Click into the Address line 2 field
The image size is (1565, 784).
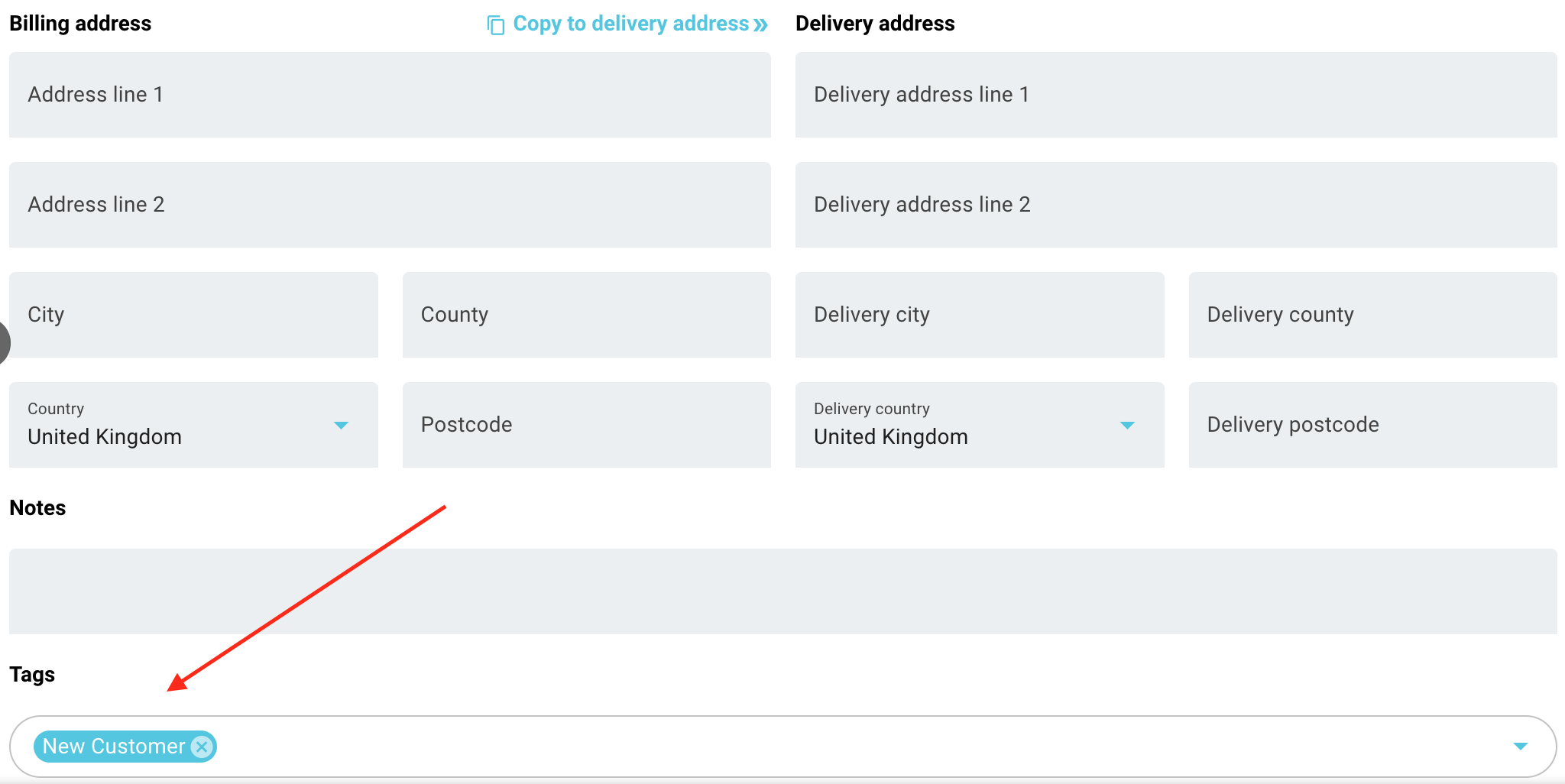(x=390, y=205)
